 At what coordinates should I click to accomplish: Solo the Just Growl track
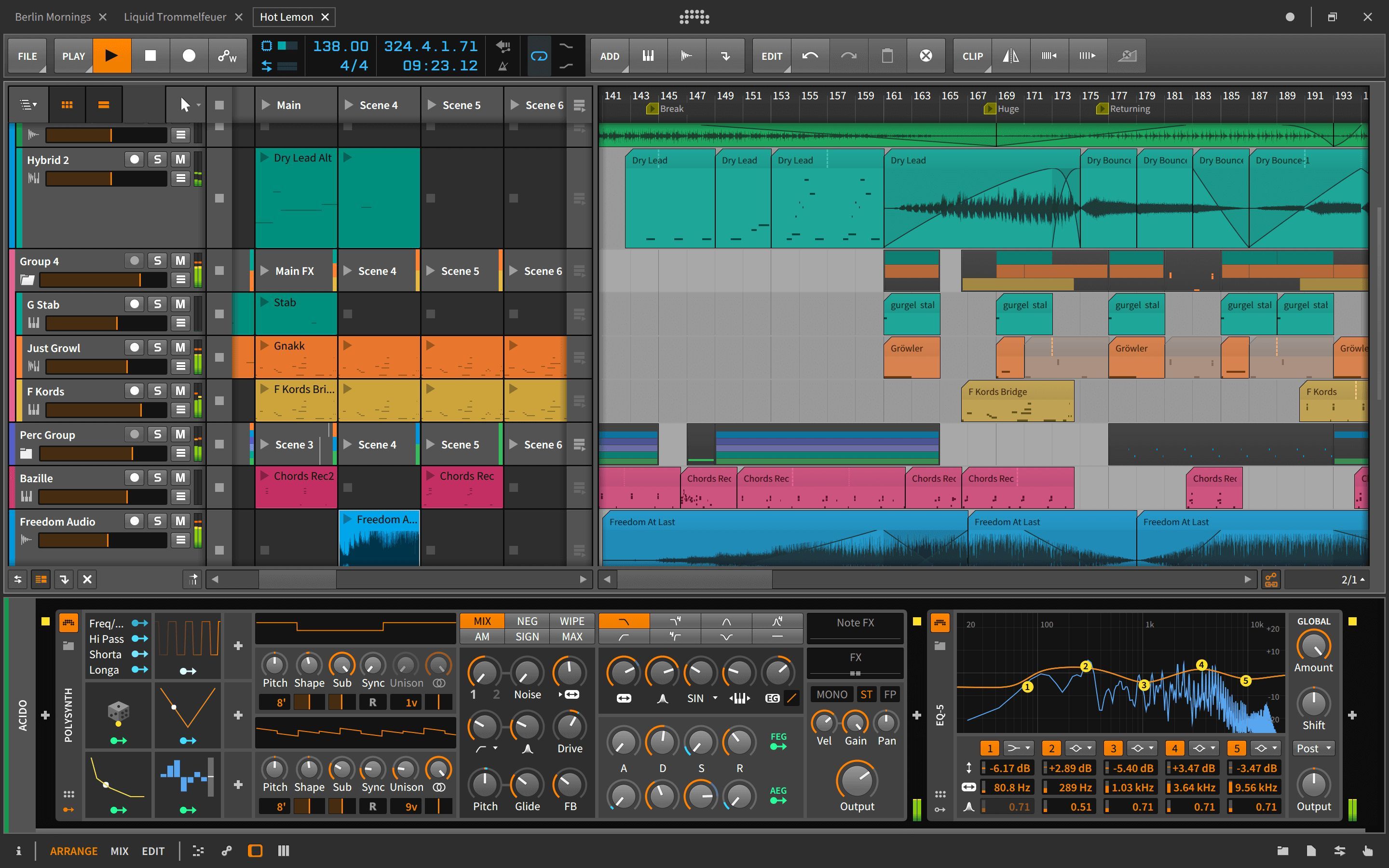(157, 347)
